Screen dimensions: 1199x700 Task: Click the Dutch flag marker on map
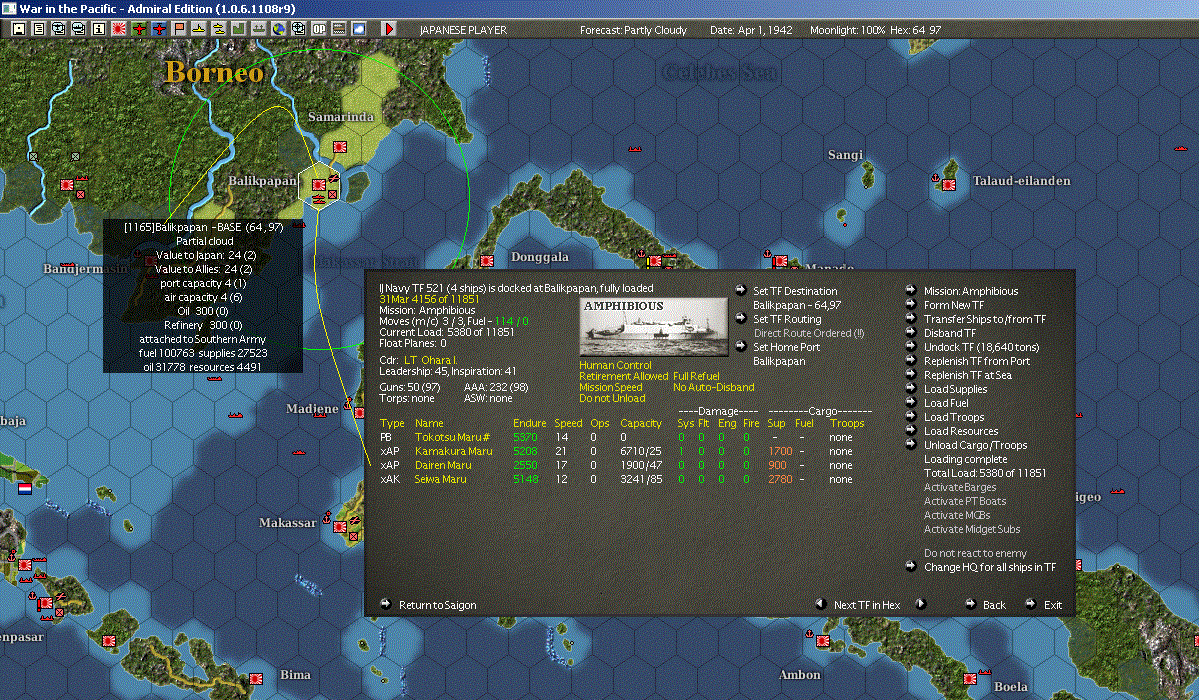click(24, 487)
